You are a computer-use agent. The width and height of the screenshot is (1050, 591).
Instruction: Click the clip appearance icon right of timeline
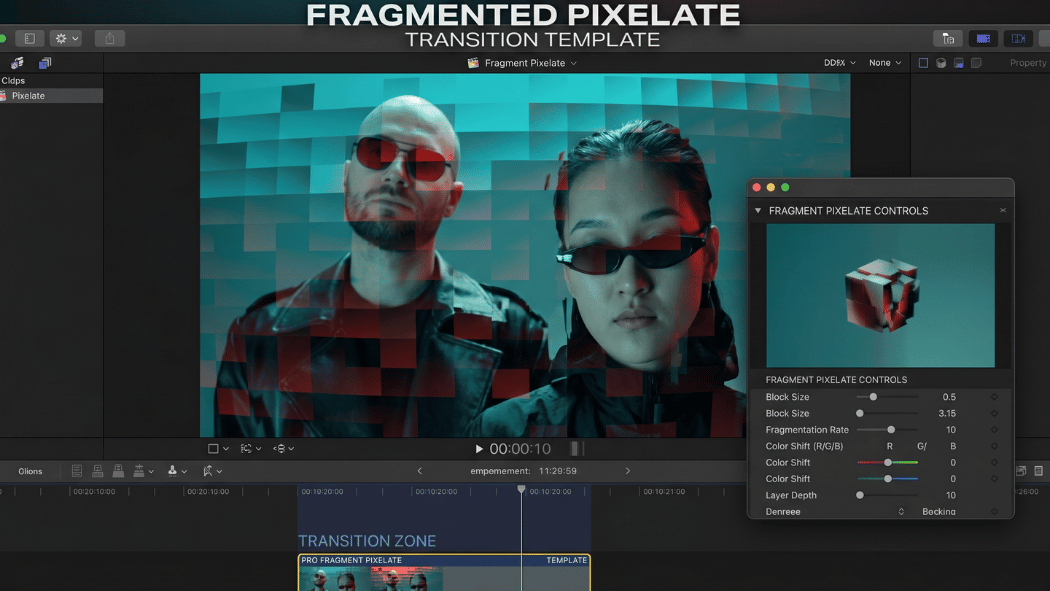point(1021,471)
